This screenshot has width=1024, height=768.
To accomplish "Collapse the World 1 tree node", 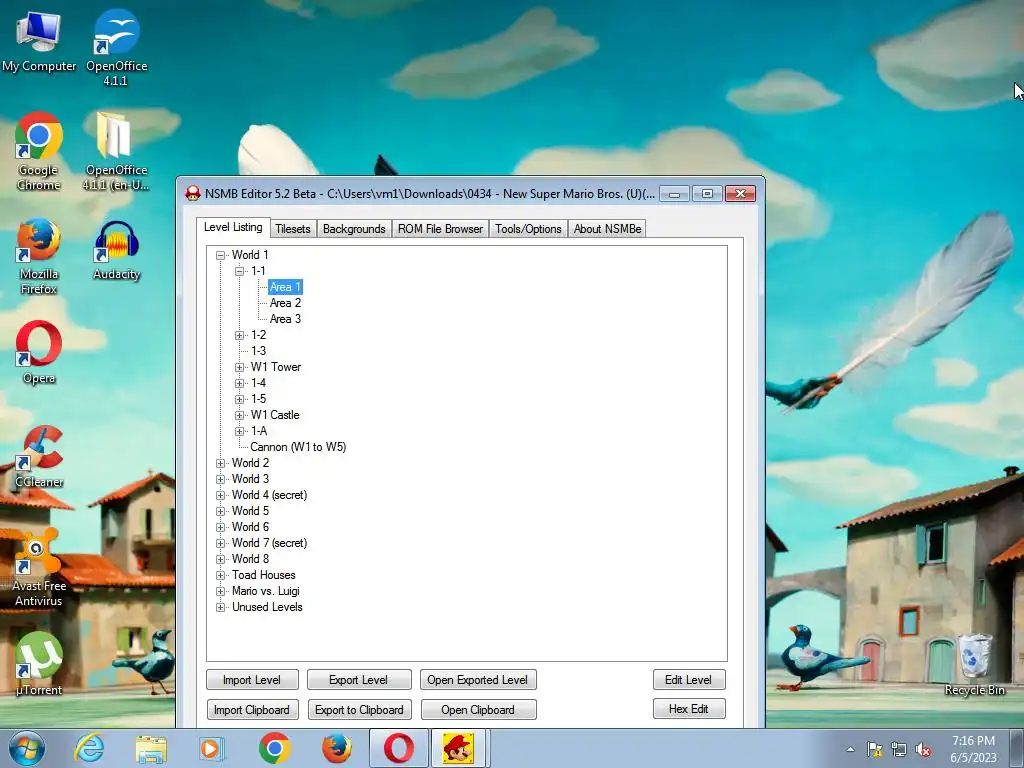I will (221, 255).
